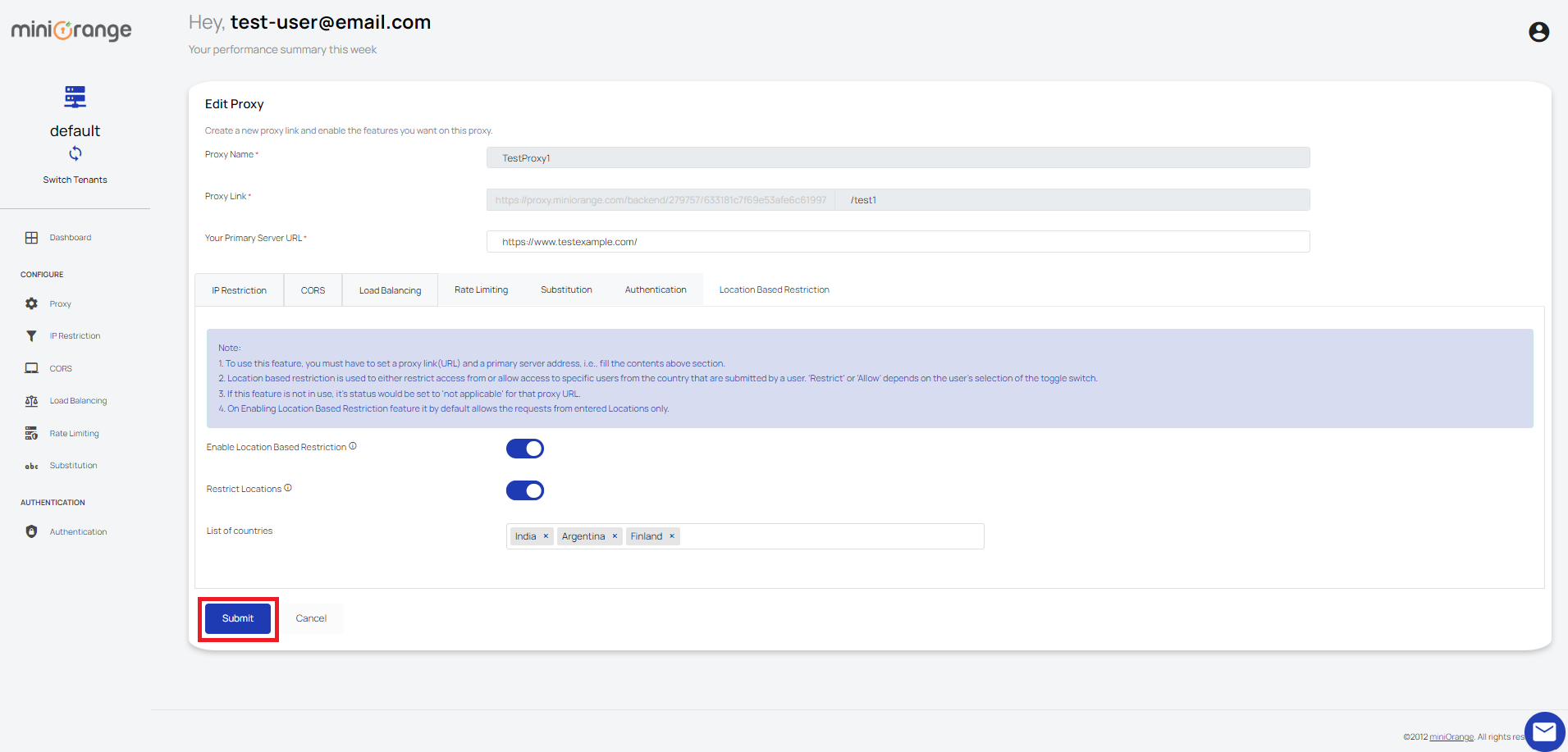The width and height of the screenshot is (1568, 752).
Task: Open the IP Restriction tab
Action: [x=240, y=290]
